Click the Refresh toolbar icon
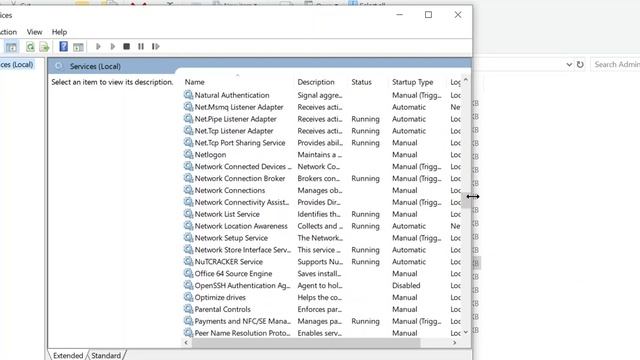Screen dimensions: 640x360 30,47
